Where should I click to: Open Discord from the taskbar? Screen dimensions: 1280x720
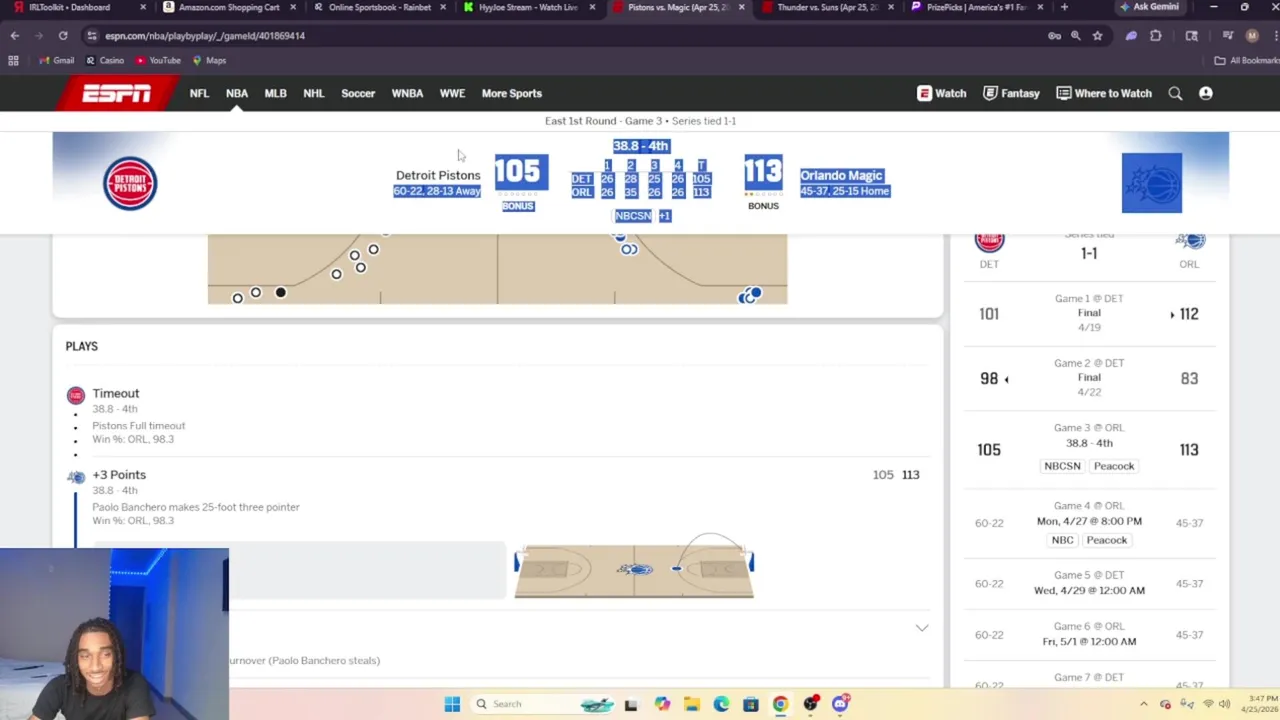(840, 704)
